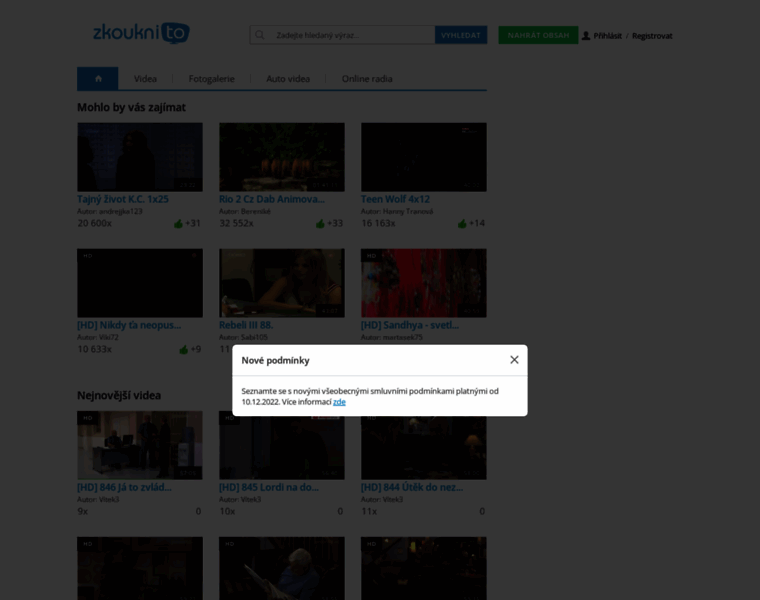Focus the search input field
760x600 pixels.
point(342,35)
